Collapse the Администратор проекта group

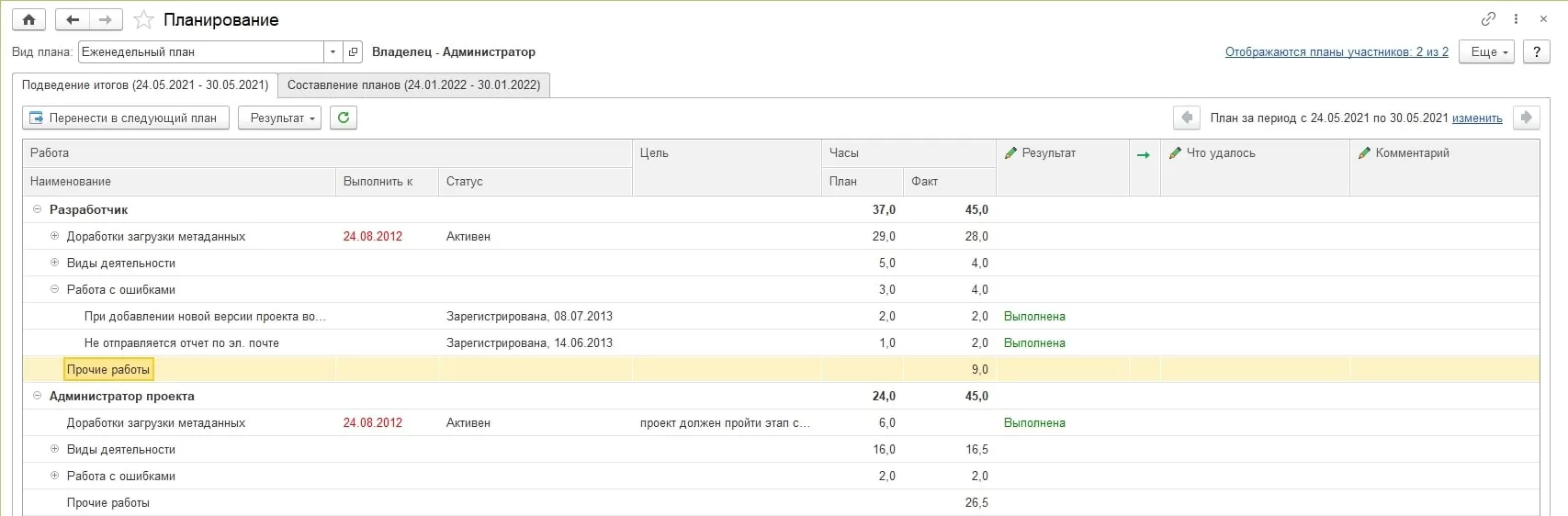tap(38, 396)
